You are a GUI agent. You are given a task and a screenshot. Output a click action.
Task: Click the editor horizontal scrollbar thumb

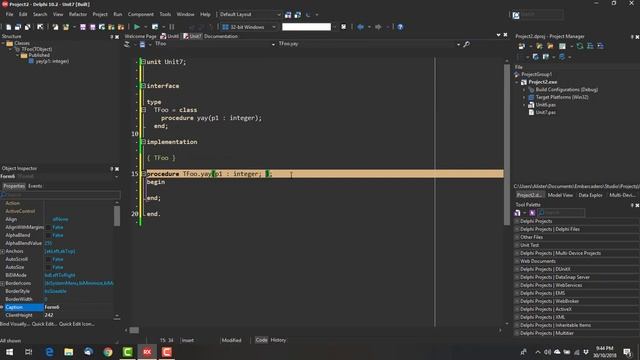134,330
